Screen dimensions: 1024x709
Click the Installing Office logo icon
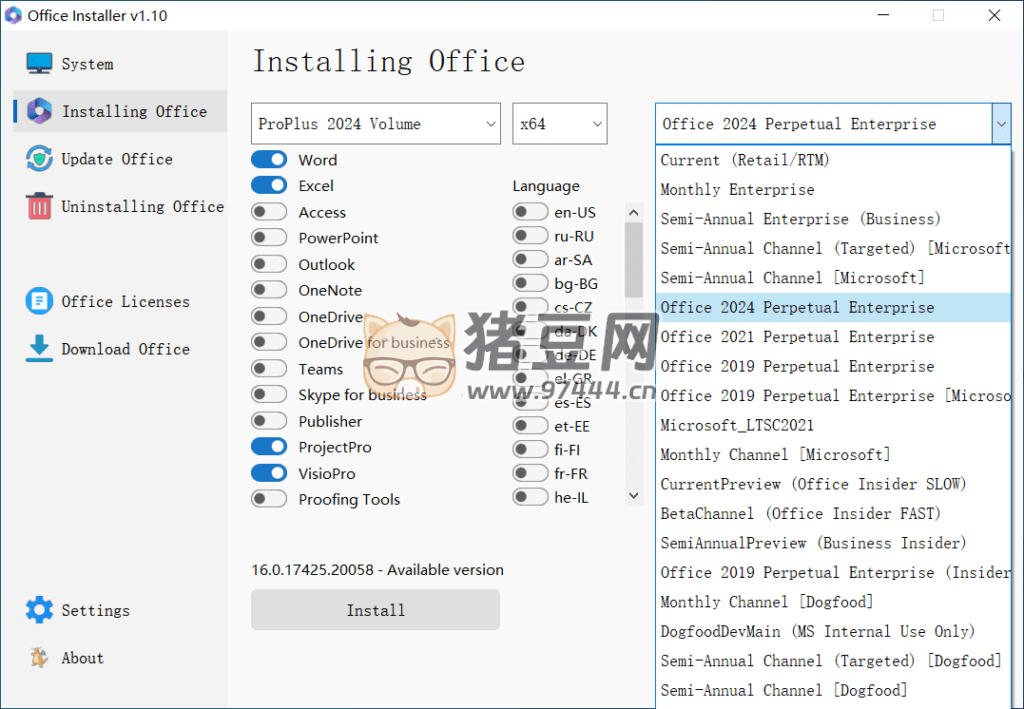coord(39,111)
